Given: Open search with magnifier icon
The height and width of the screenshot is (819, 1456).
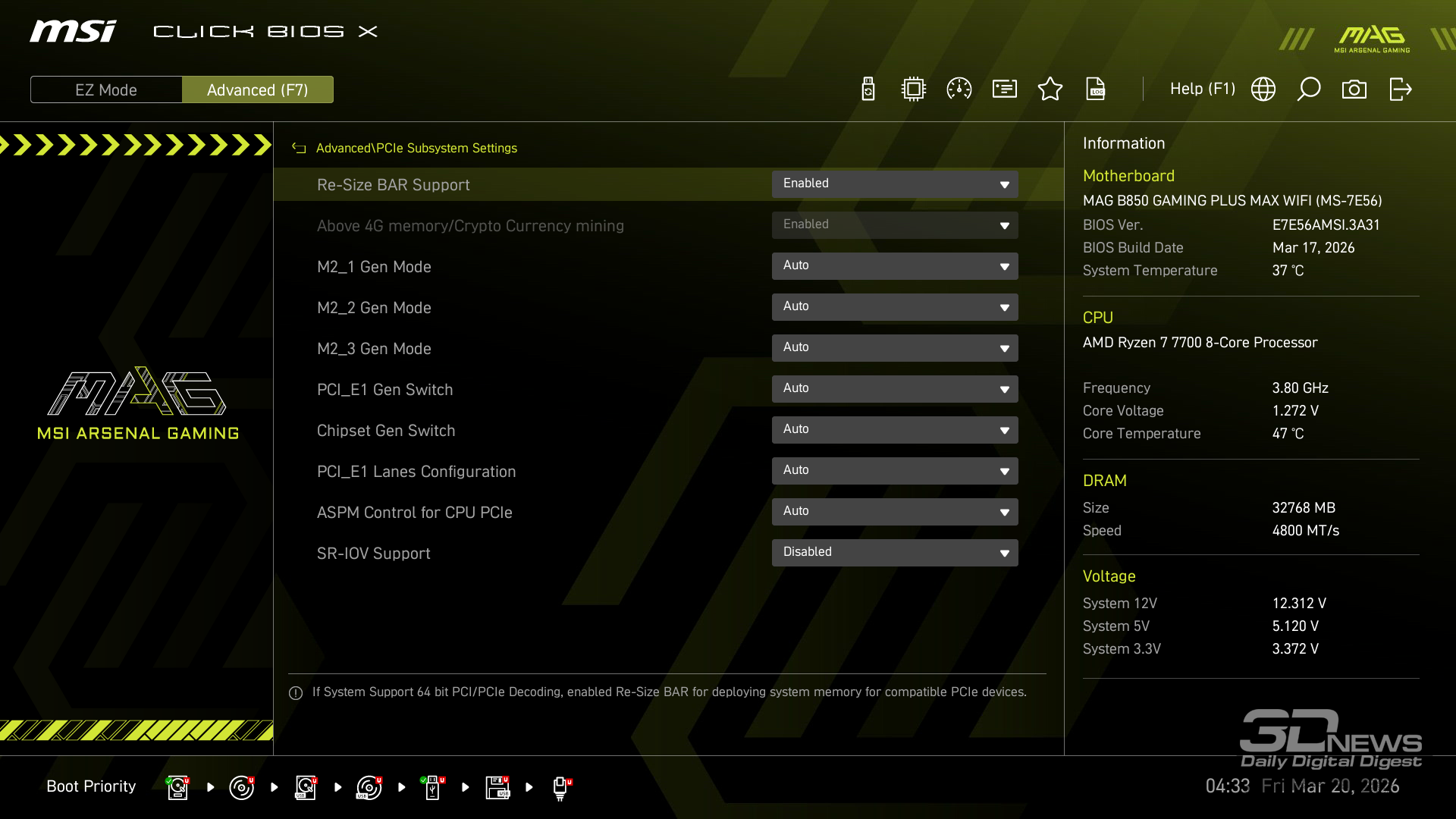Looking at the screenshot, I should click(x=1309, y=89).
